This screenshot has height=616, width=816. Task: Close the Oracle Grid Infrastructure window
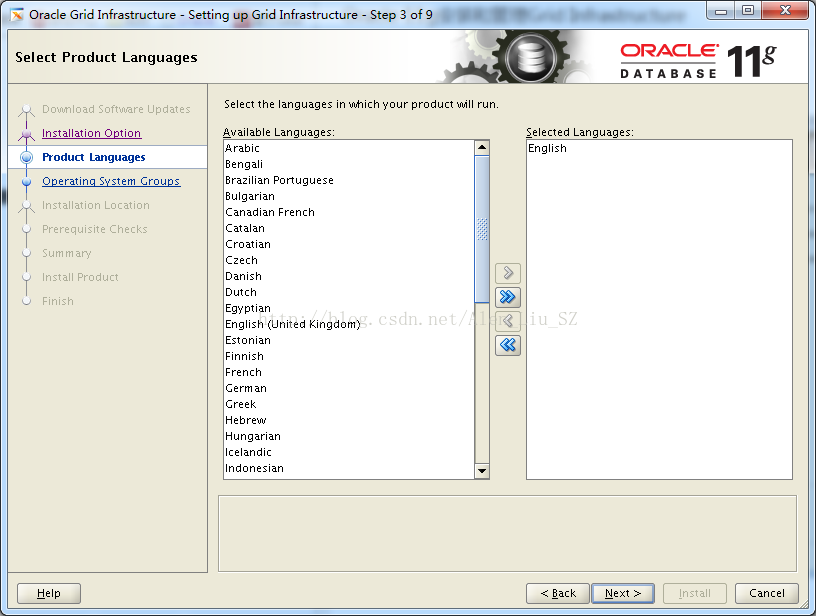(785, 10)
